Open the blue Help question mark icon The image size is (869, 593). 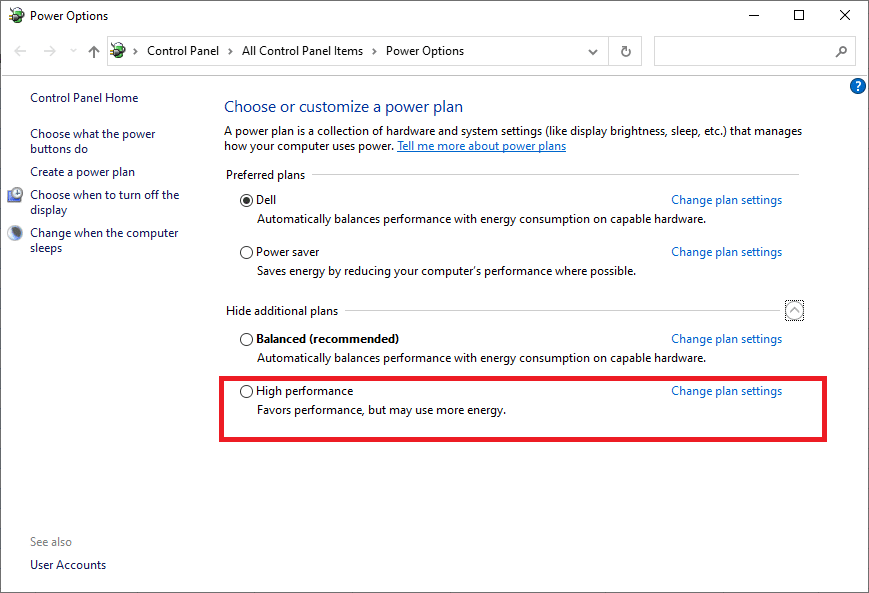[857, 86]
